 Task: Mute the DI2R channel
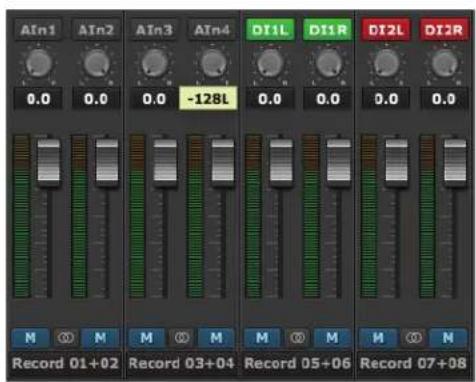tap(448, 338)
